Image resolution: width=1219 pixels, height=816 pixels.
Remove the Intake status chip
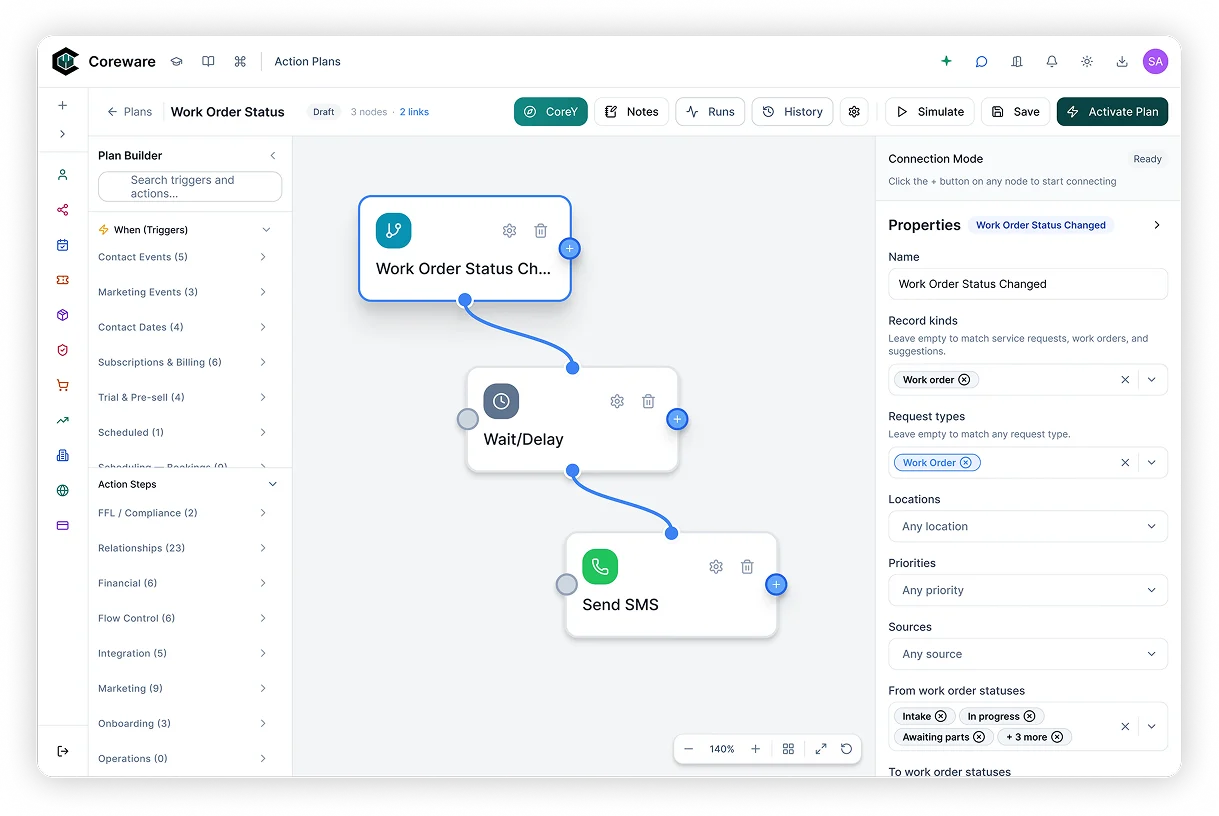click(x=941, y=717)
